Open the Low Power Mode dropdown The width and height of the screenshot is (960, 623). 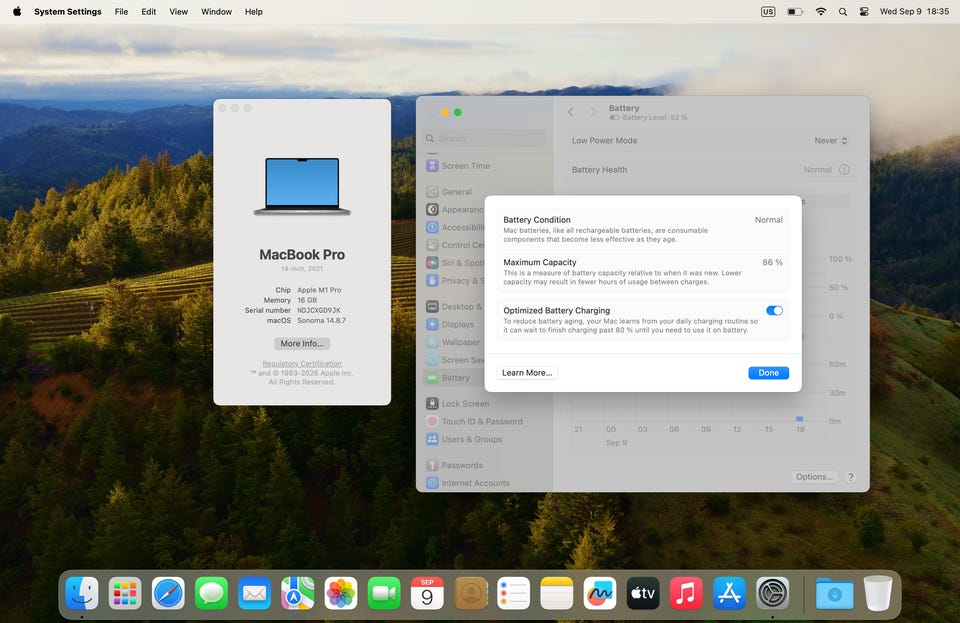click(x=831, y=140)
